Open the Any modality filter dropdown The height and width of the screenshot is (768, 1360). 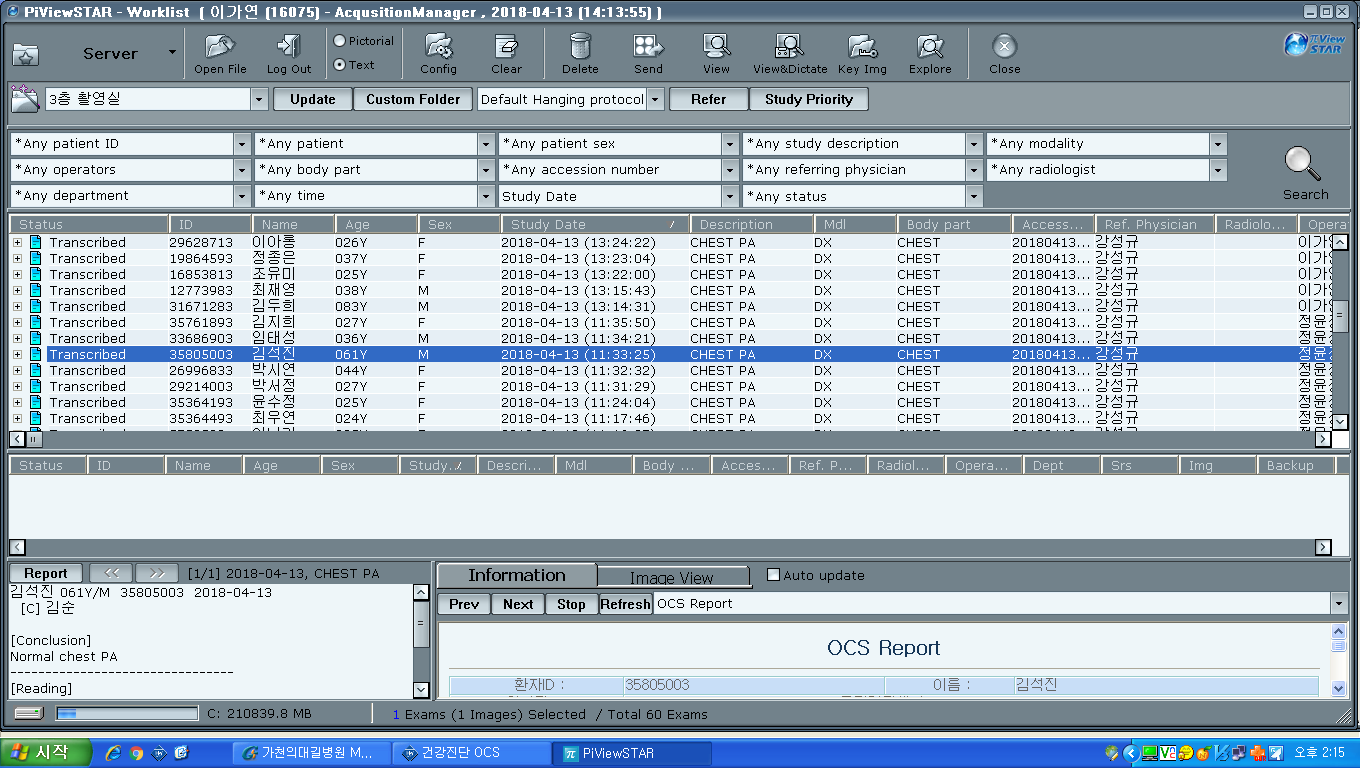click(1217, 144)
